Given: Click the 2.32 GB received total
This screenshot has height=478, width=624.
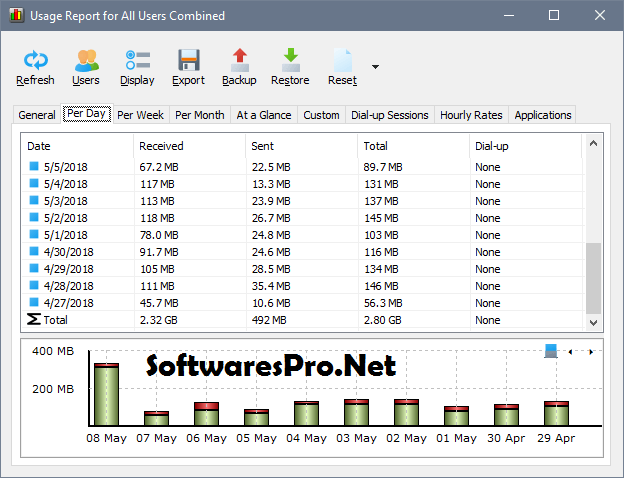Looking at the screenshot, I should [x=158, y=320].
